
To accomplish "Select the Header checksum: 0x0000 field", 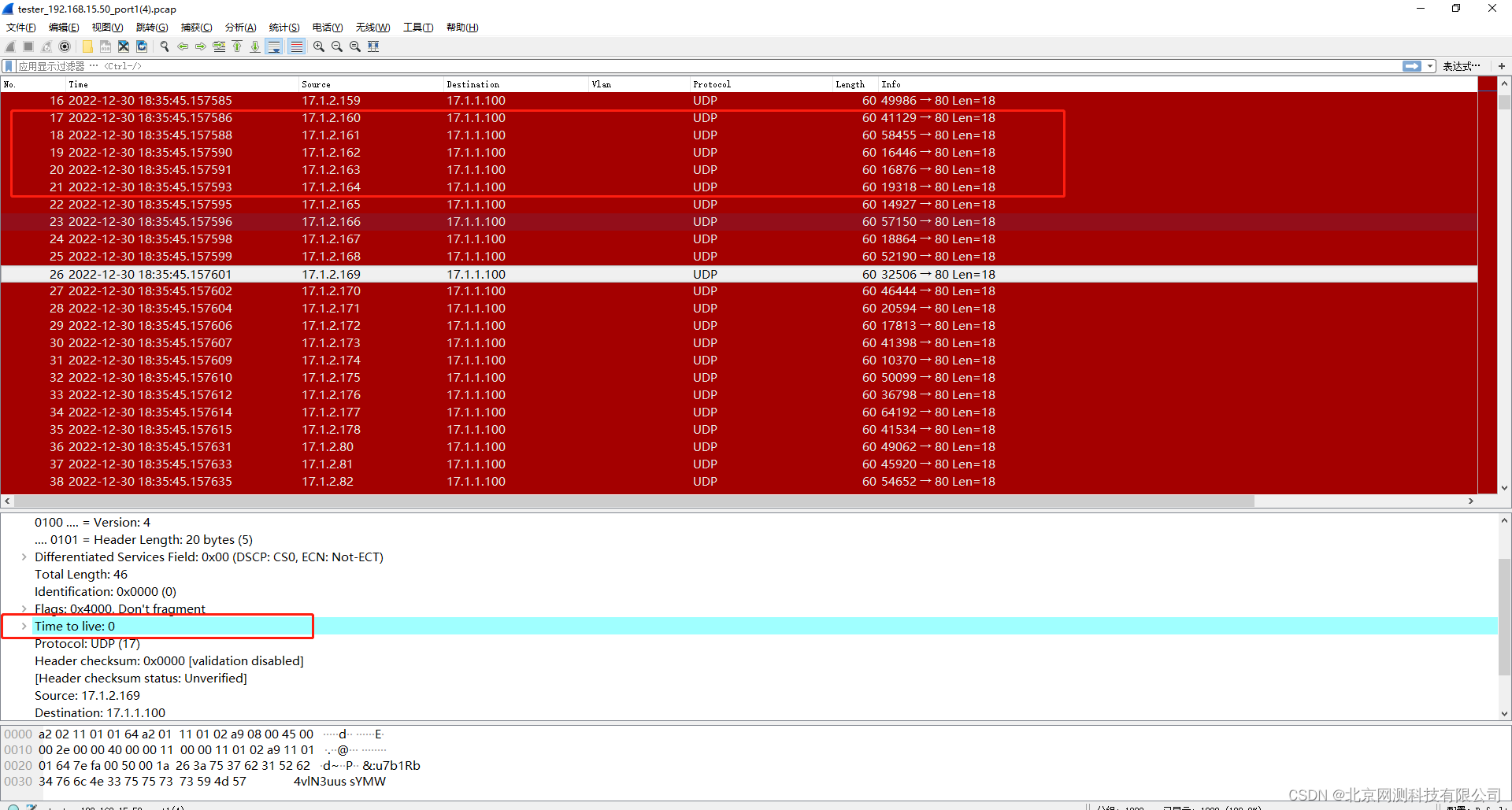I will (x=169, y=661).
